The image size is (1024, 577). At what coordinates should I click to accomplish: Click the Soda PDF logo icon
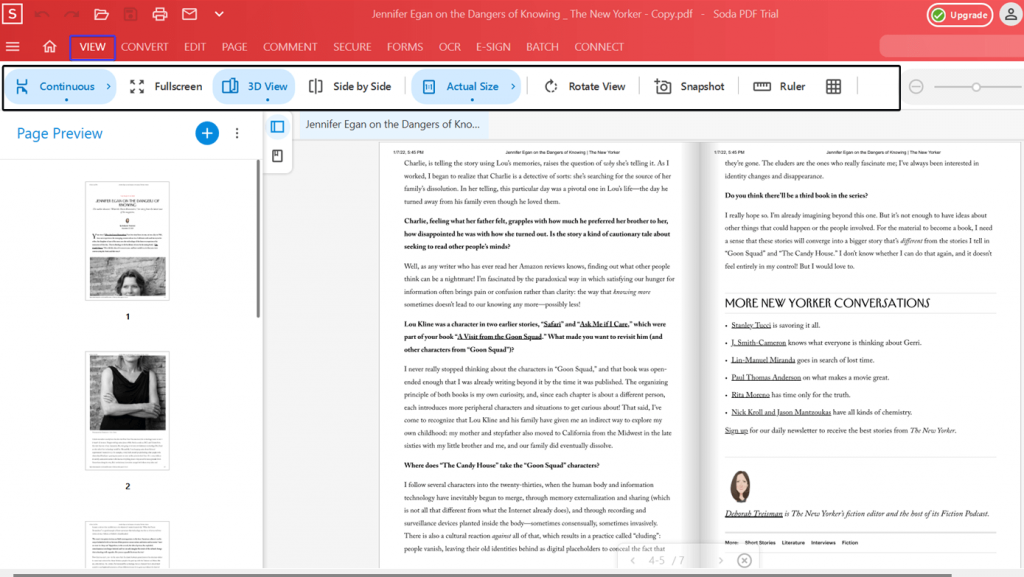tap(12, 14)
